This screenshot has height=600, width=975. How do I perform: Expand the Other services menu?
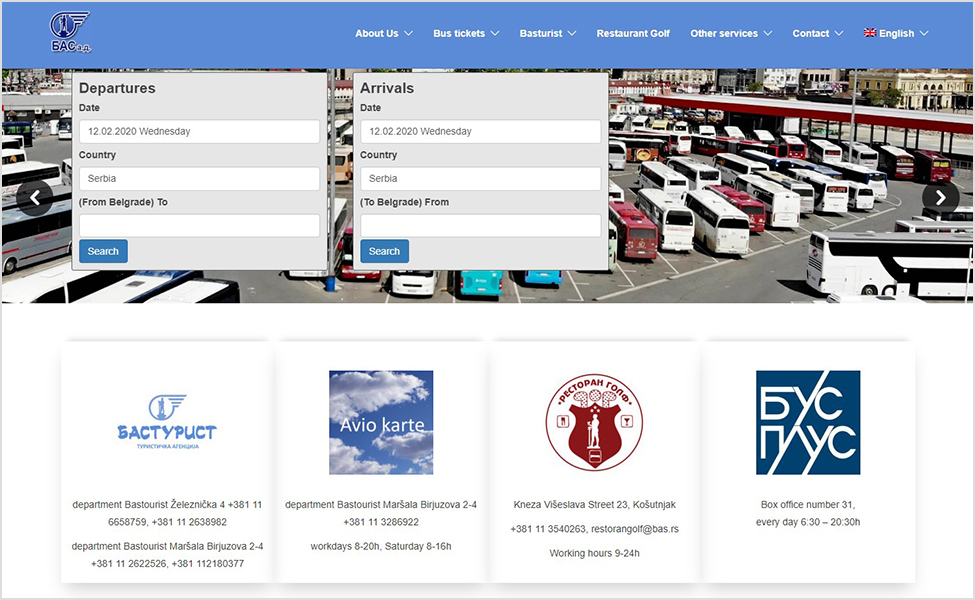(730, 33)
